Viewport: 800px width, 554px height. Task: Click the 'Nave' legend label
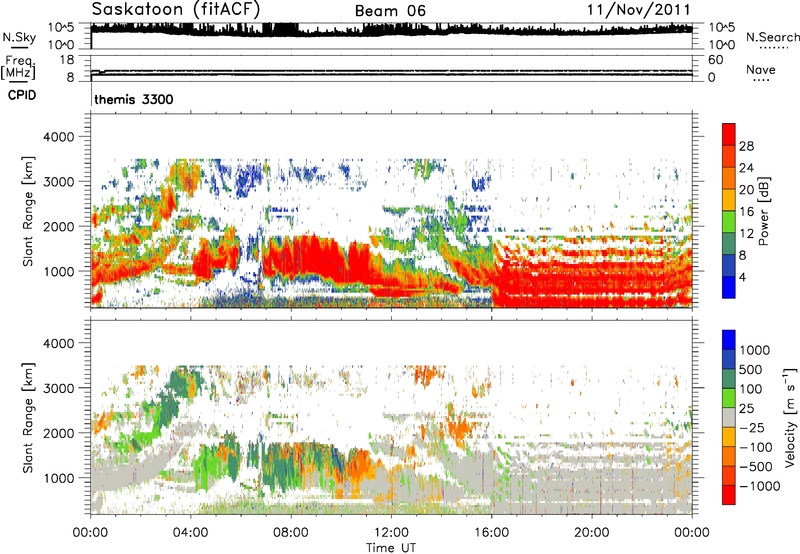point(761,69)
